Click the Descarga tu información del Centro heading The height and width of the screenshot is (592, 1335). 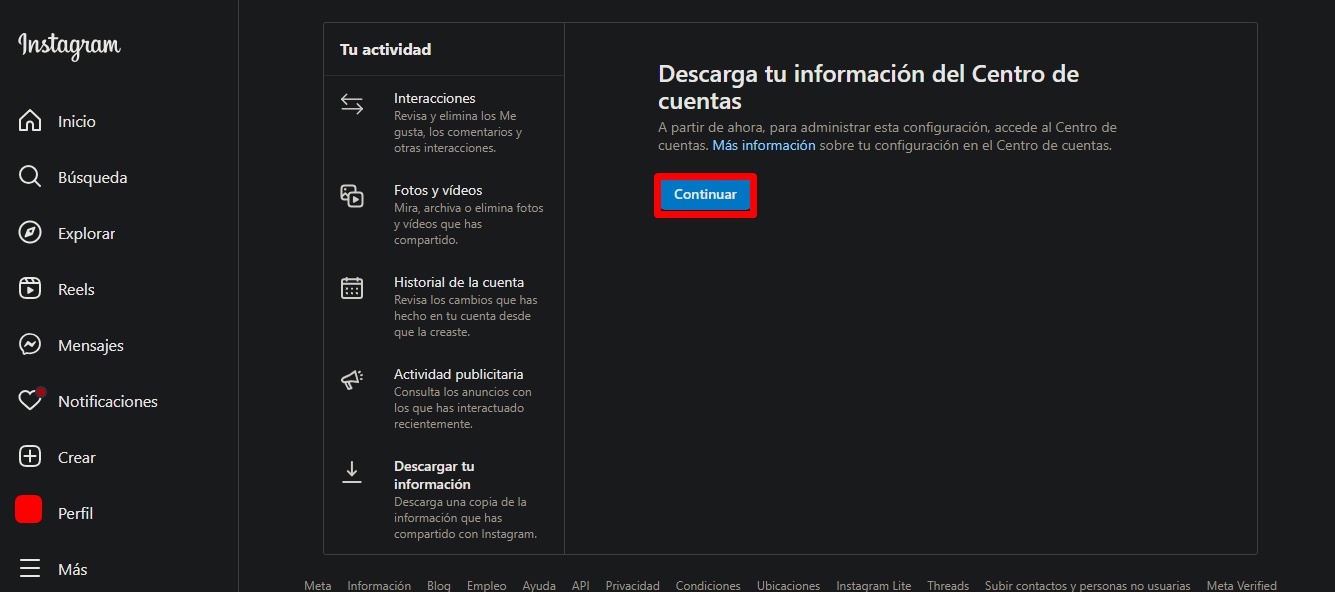(868, 87)
